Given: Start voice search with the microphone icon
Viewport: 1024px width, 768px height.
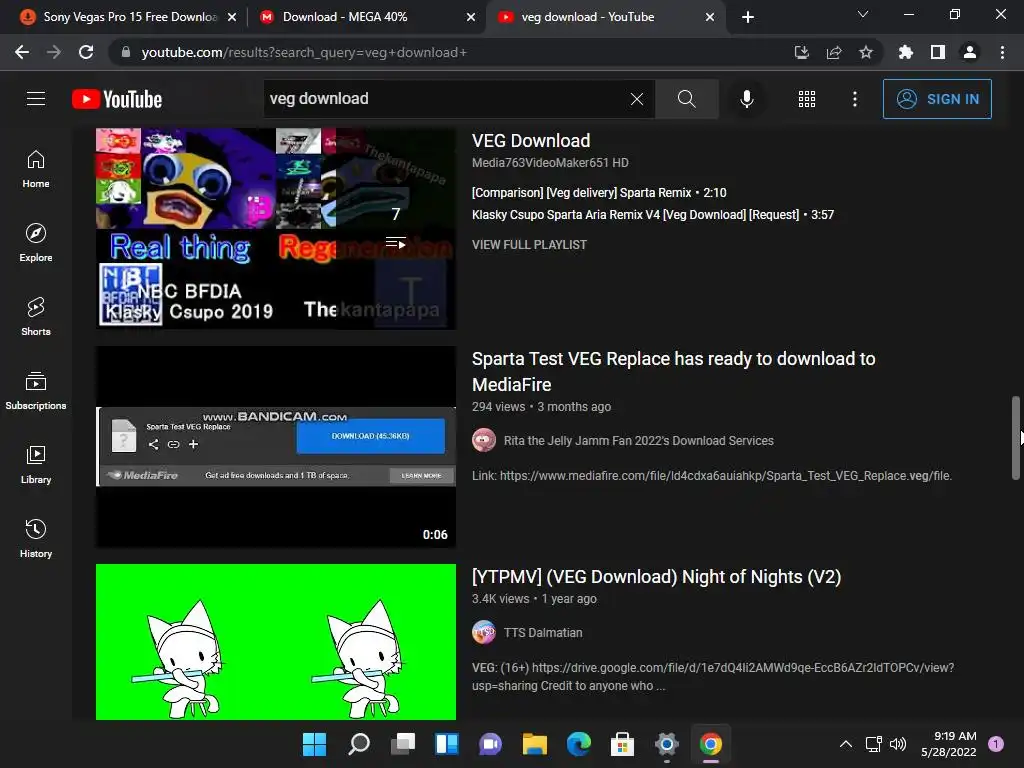Looking at the screenshot, I should click(x=746, y=99).
